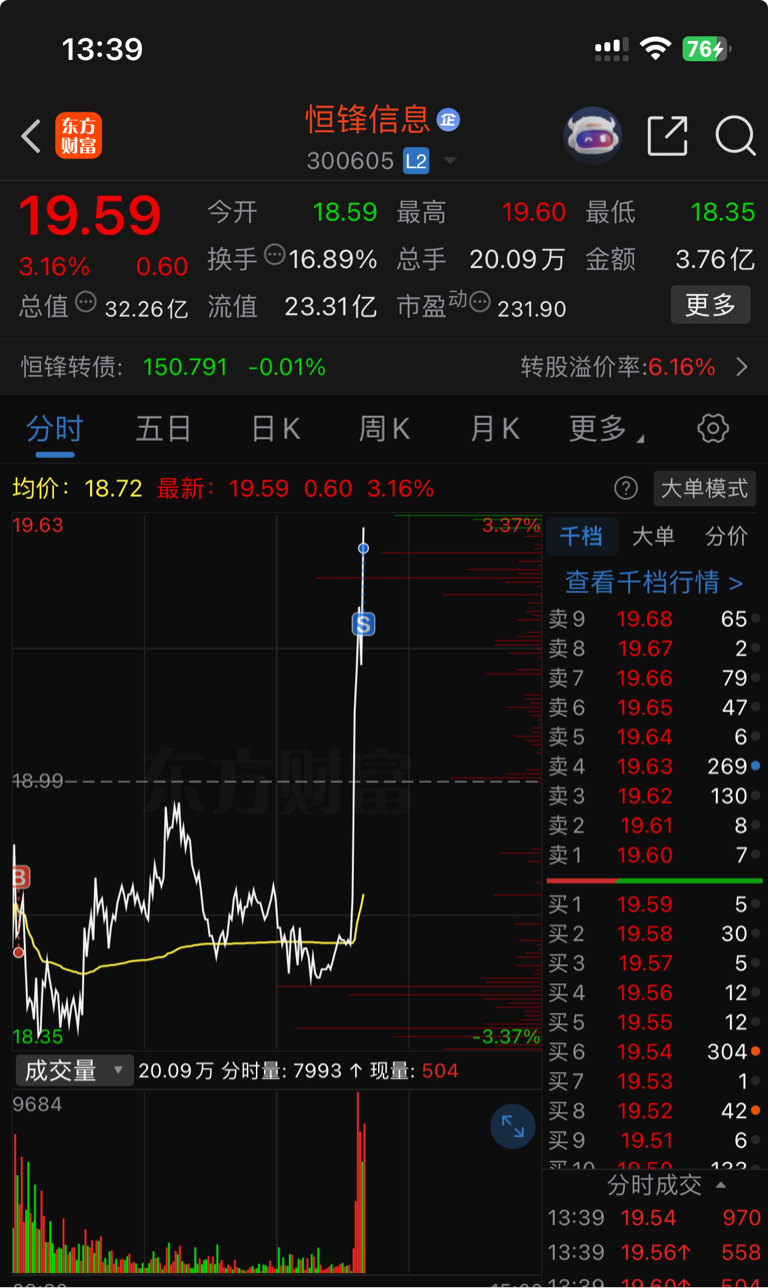This screenshot has height=1288, width=768.
Task: Open 查看千档行情 link
Action: (654, 582)
